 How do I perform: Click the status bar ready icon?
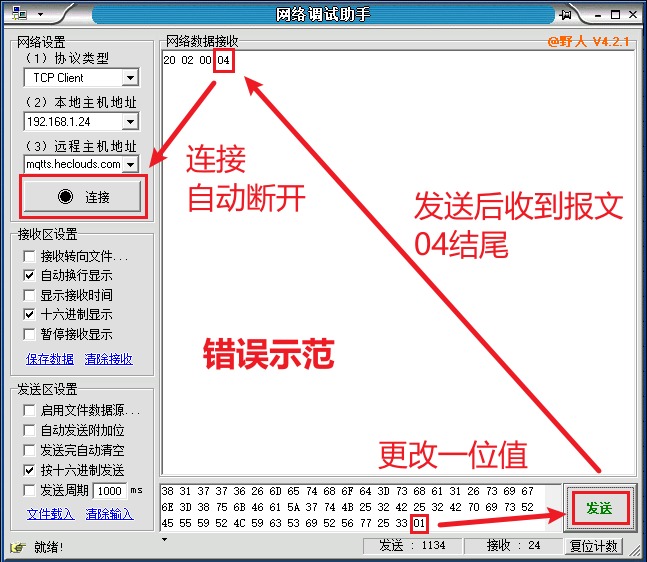click(18, 548)
